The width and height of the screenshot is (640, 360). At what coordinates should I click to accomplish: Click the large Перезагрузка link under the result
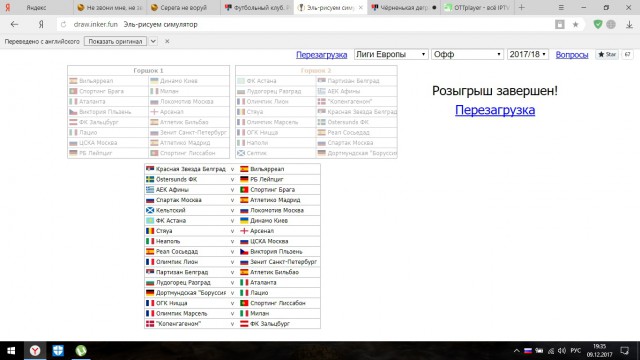495,110
